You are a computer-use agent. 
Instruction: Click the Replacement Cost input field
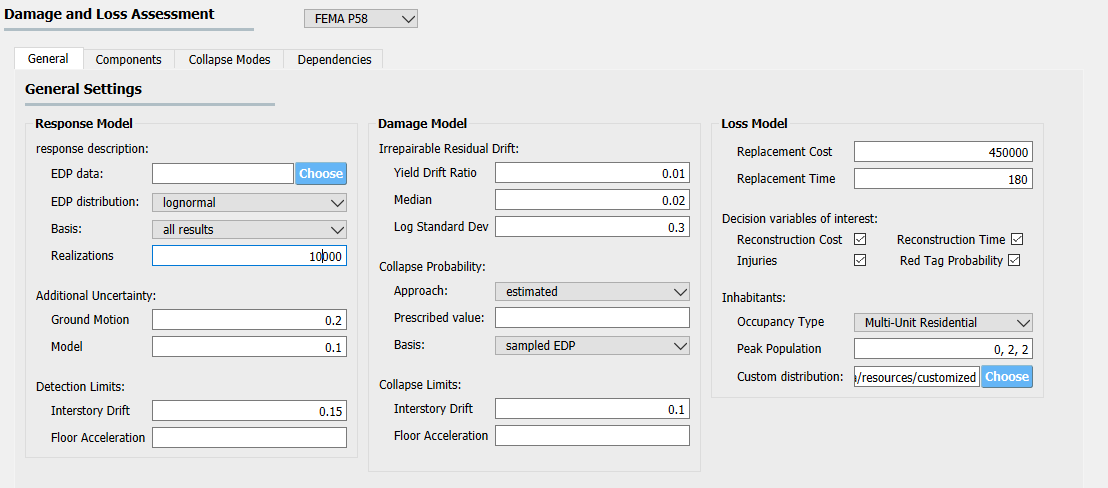tap(943, 152)
